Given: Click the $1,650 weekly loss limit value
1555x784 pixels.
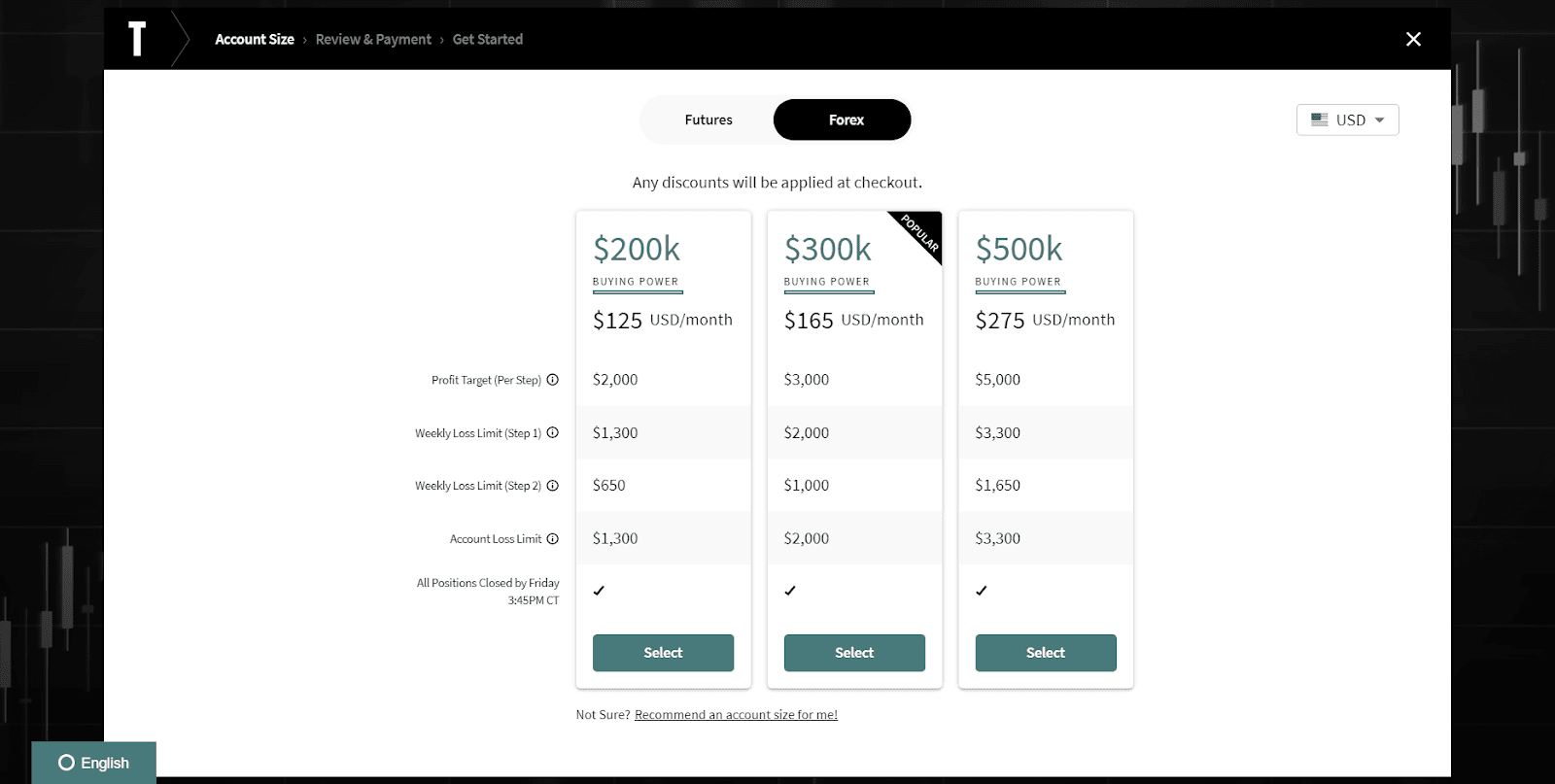Looking at the screenshot, I should [x=998, y=486].
